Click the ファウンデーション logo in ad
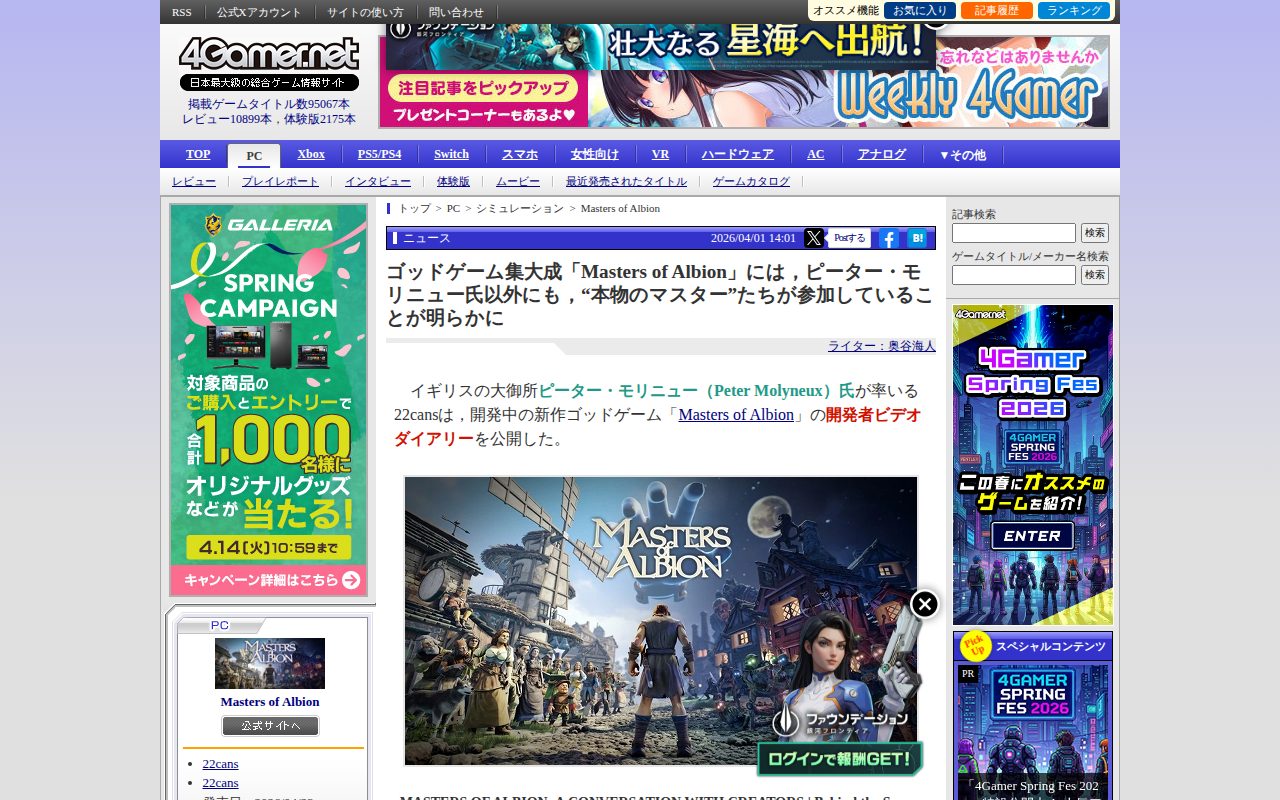Viewport: 1280px width, 800px height. pos(840,719)
